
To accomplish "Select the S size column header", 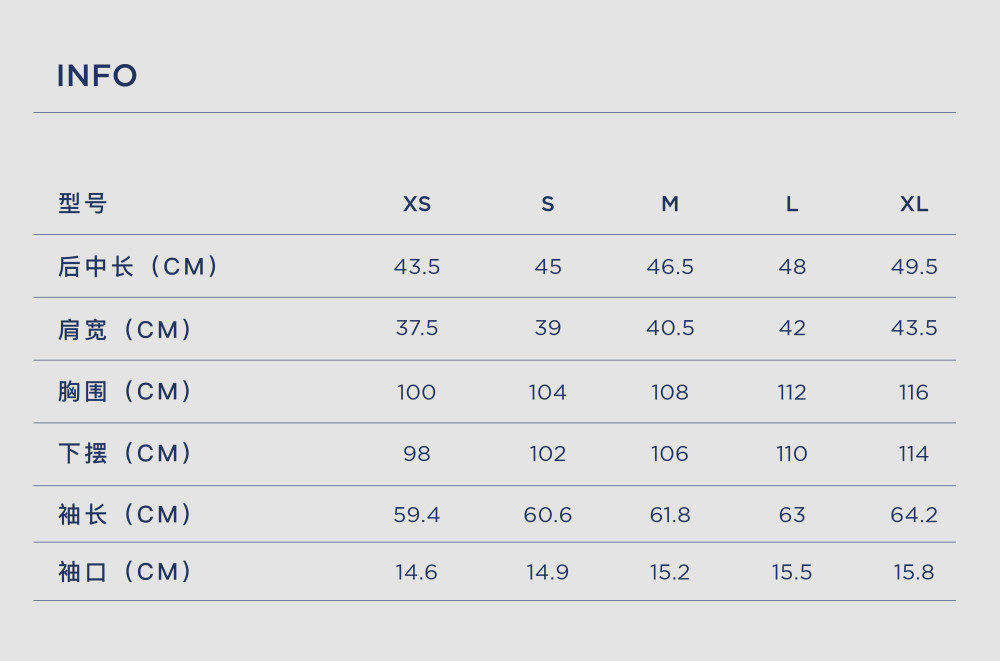I will [548, 204].
